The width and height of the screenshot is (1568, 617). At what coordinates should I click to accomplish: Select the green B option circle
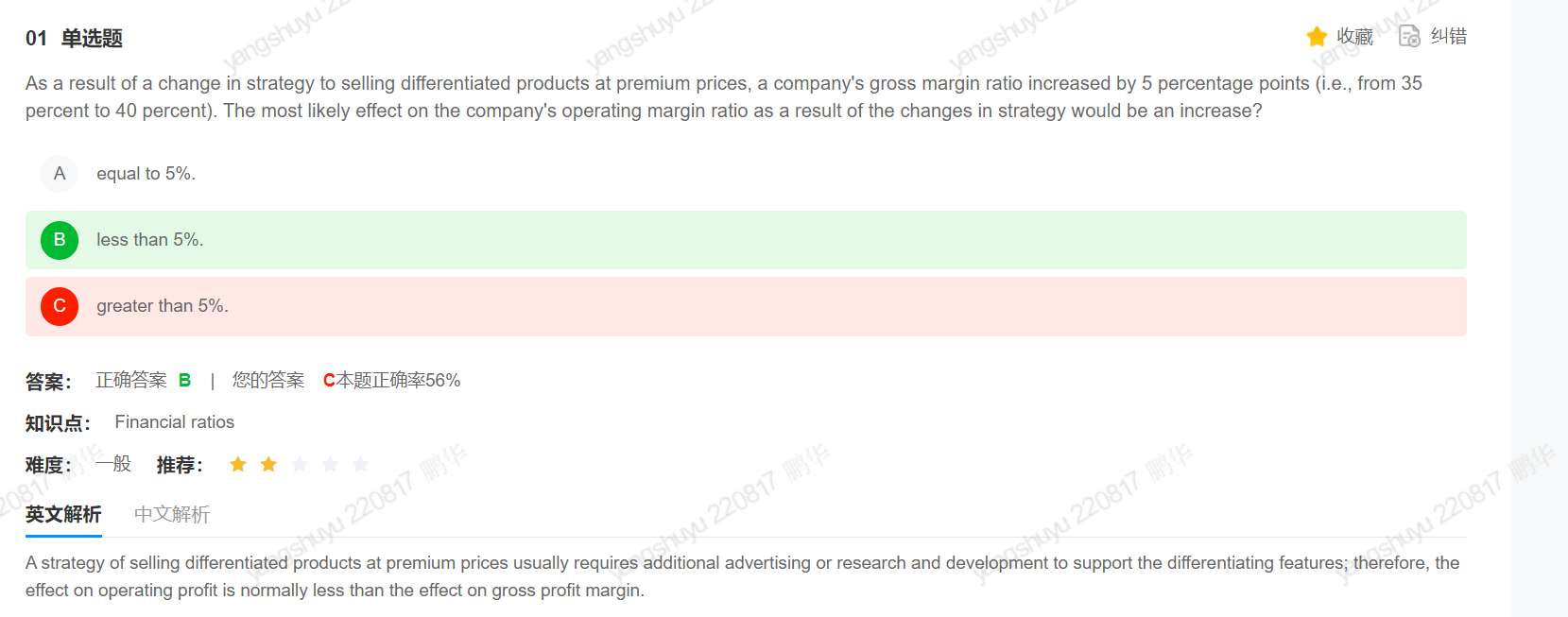pyautogui.click(x=60, y=240)
